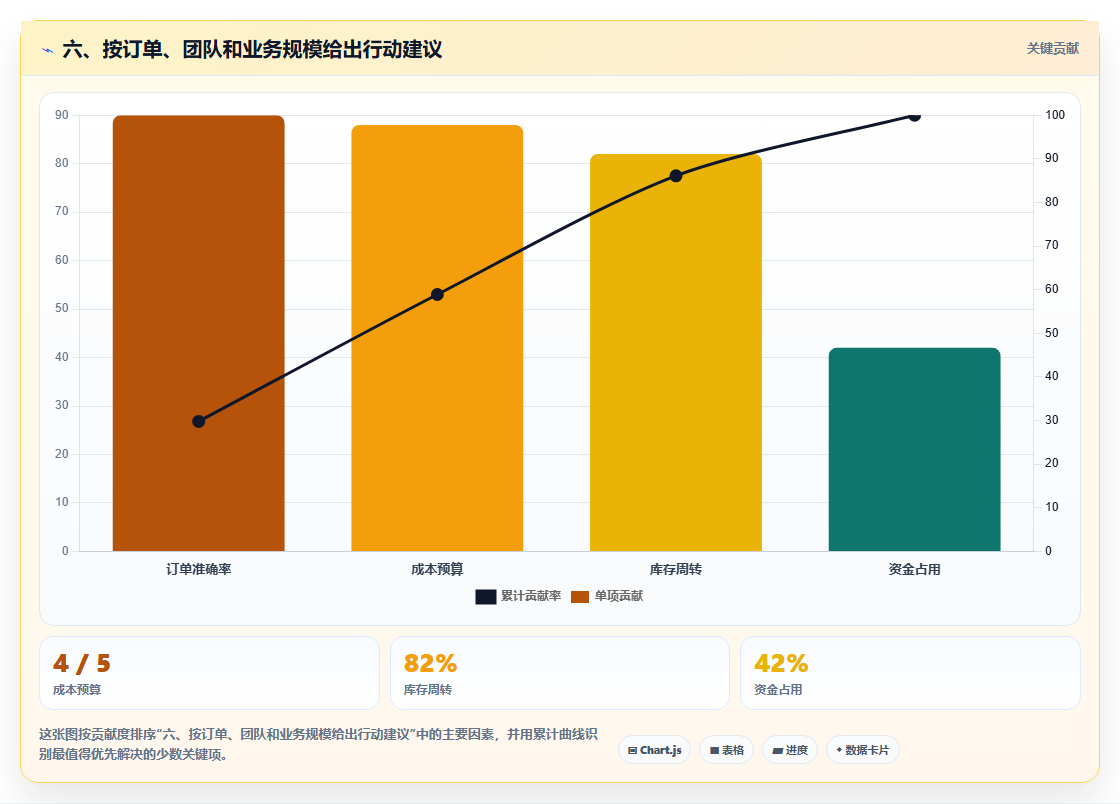Click the diamond icon in the 数据卡片 tag
This screenshot has width=1120, height=804.
(839, 750)
